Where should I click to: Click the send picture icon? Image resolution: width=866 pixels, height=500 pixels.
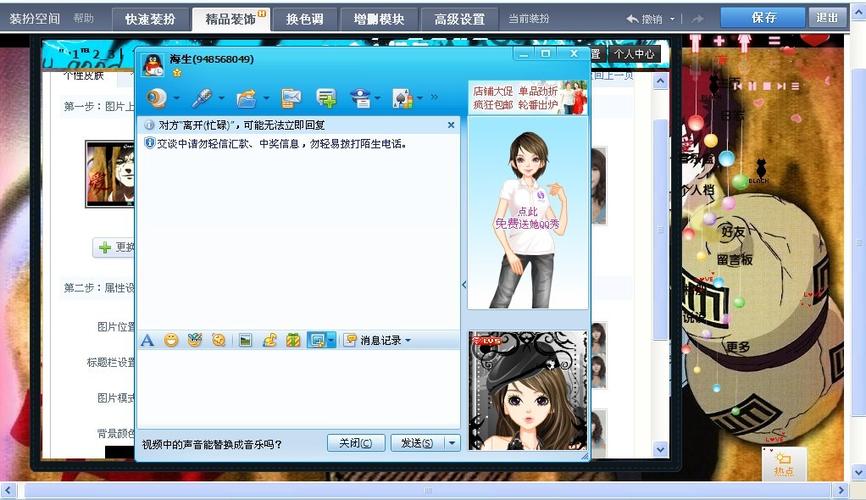246,340
